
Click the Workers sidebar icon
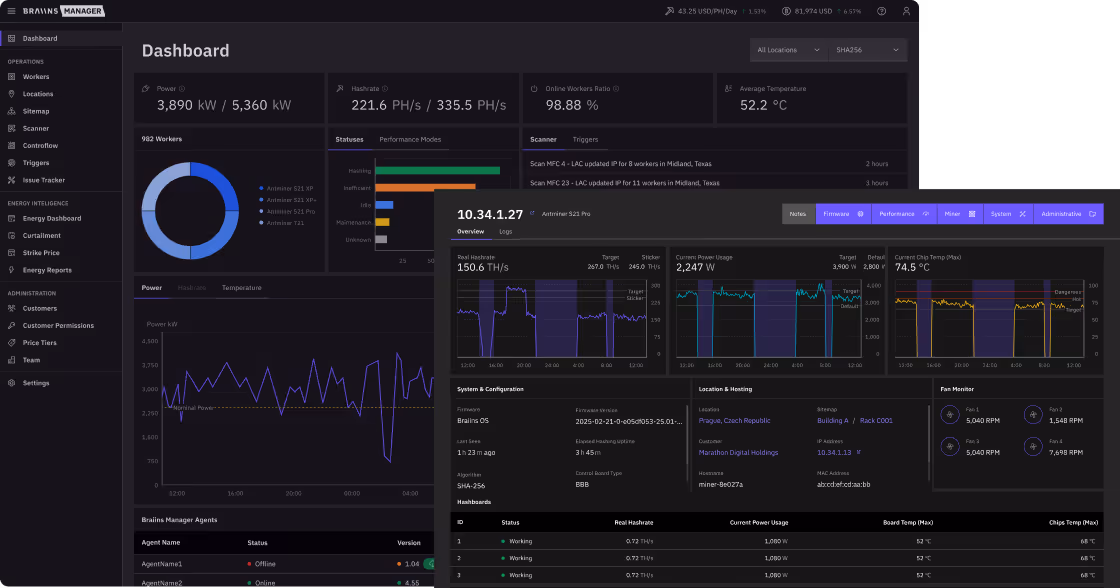click(x=11, y=76)
